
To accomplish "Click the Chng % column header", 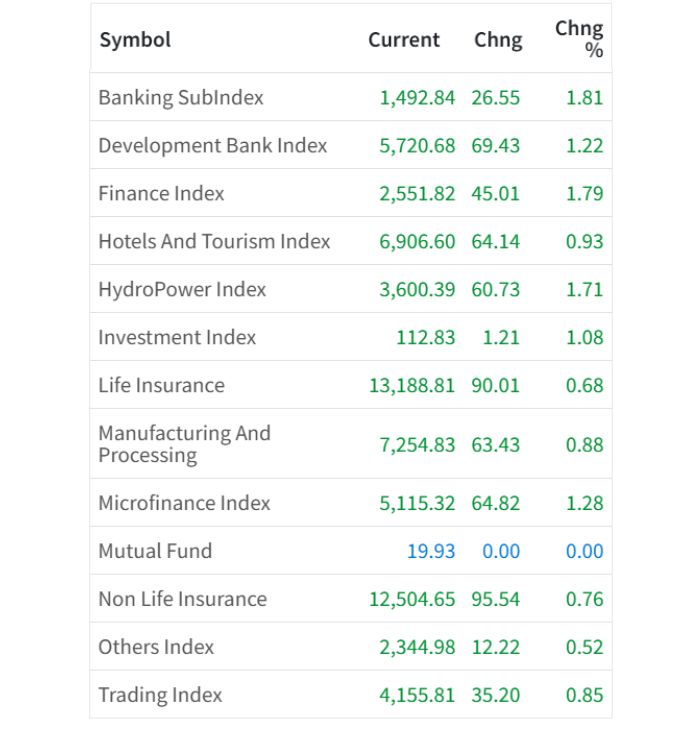I will (x=579, y=39).
